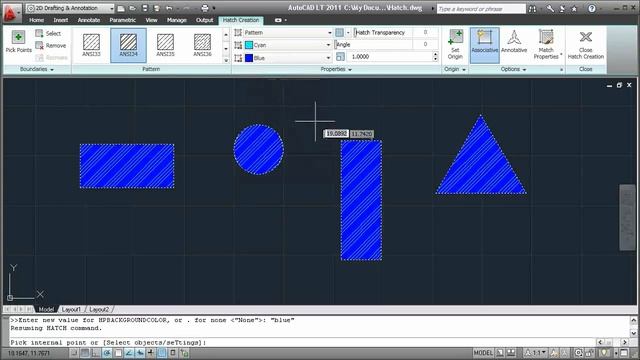Click the search keyword input field
The image size is (640, 360).
pyautogui.click(x=481, y=9)
